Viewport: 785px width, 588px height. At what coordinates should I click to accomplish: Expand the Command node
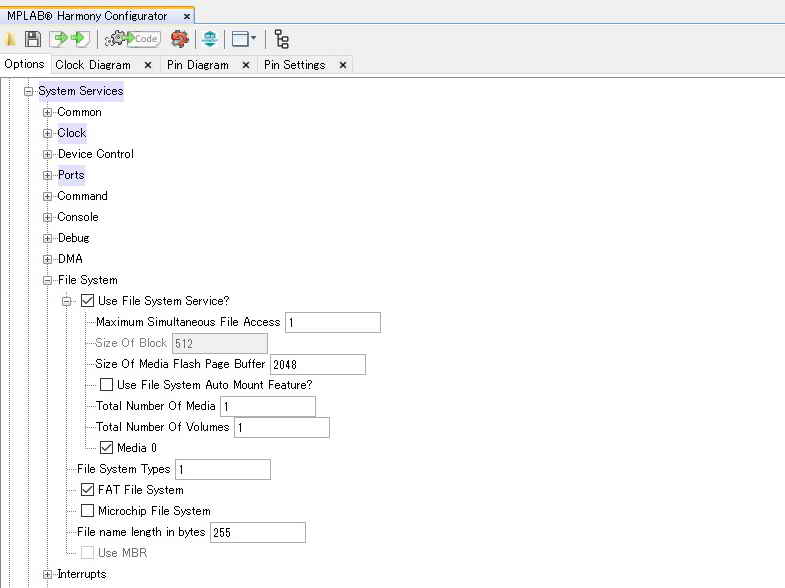pyautogui.click(x=47, y=196)
